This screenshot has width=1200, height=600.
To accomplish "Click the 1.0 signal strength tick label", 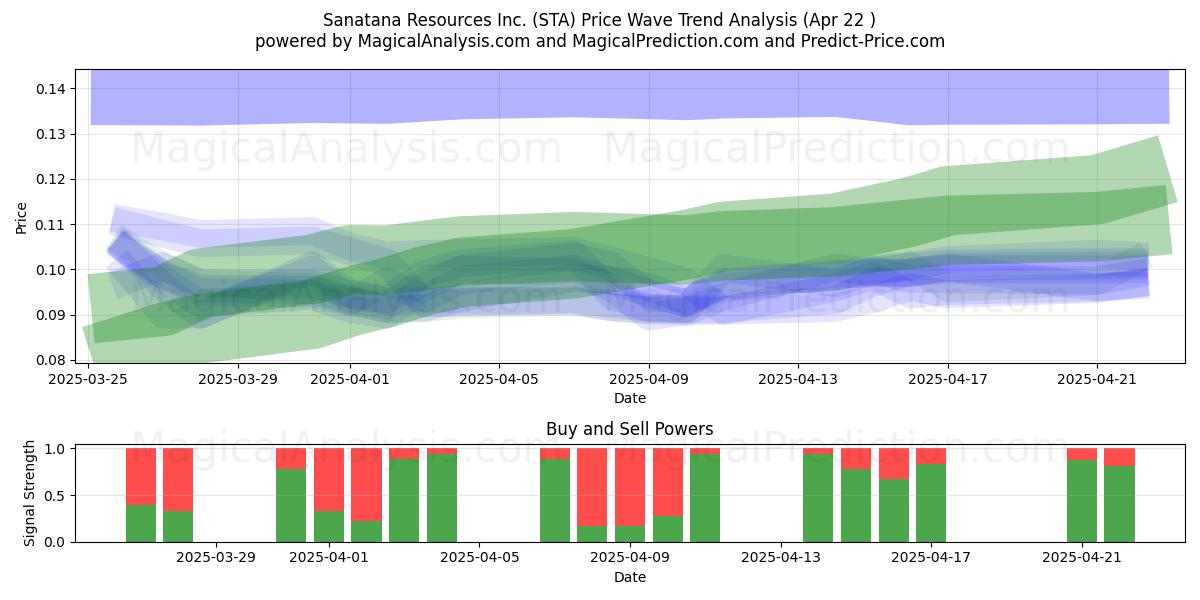I will (x=55, y=448).
